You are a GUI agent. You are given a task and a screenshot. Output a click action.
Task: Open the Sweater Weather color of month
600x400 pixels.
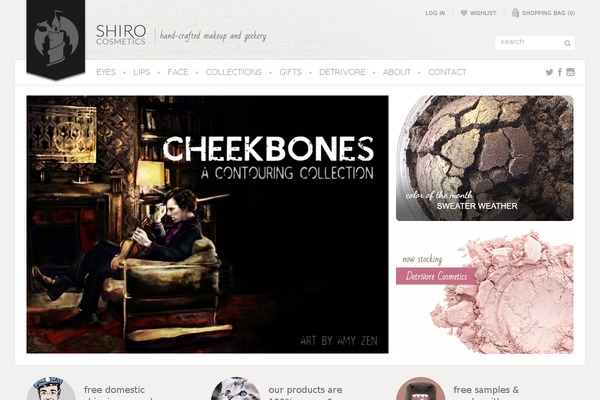(x=485, y=158)
